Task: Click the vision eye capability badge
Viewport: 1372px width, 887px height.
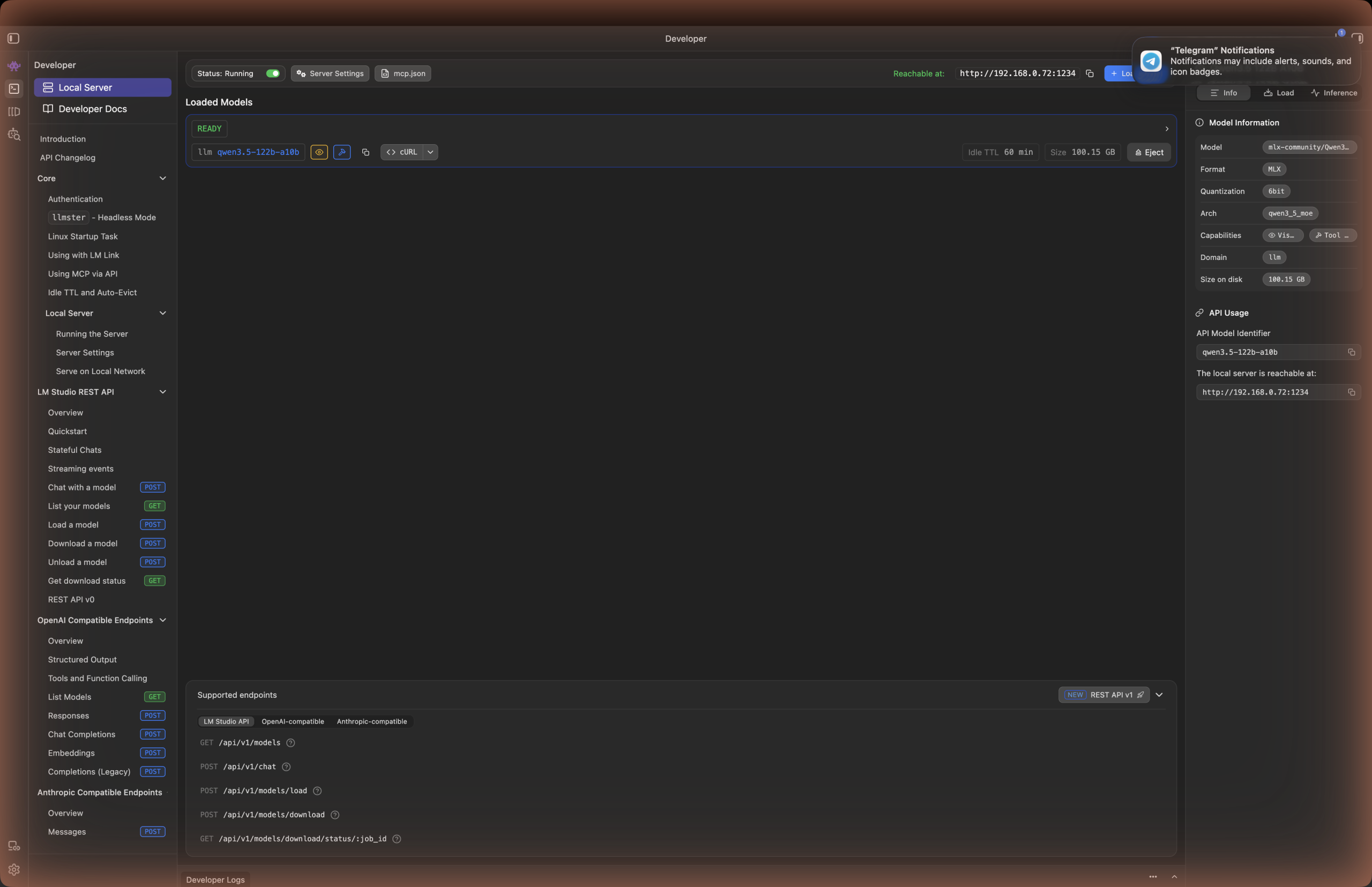Action: (x=319, y=152)
